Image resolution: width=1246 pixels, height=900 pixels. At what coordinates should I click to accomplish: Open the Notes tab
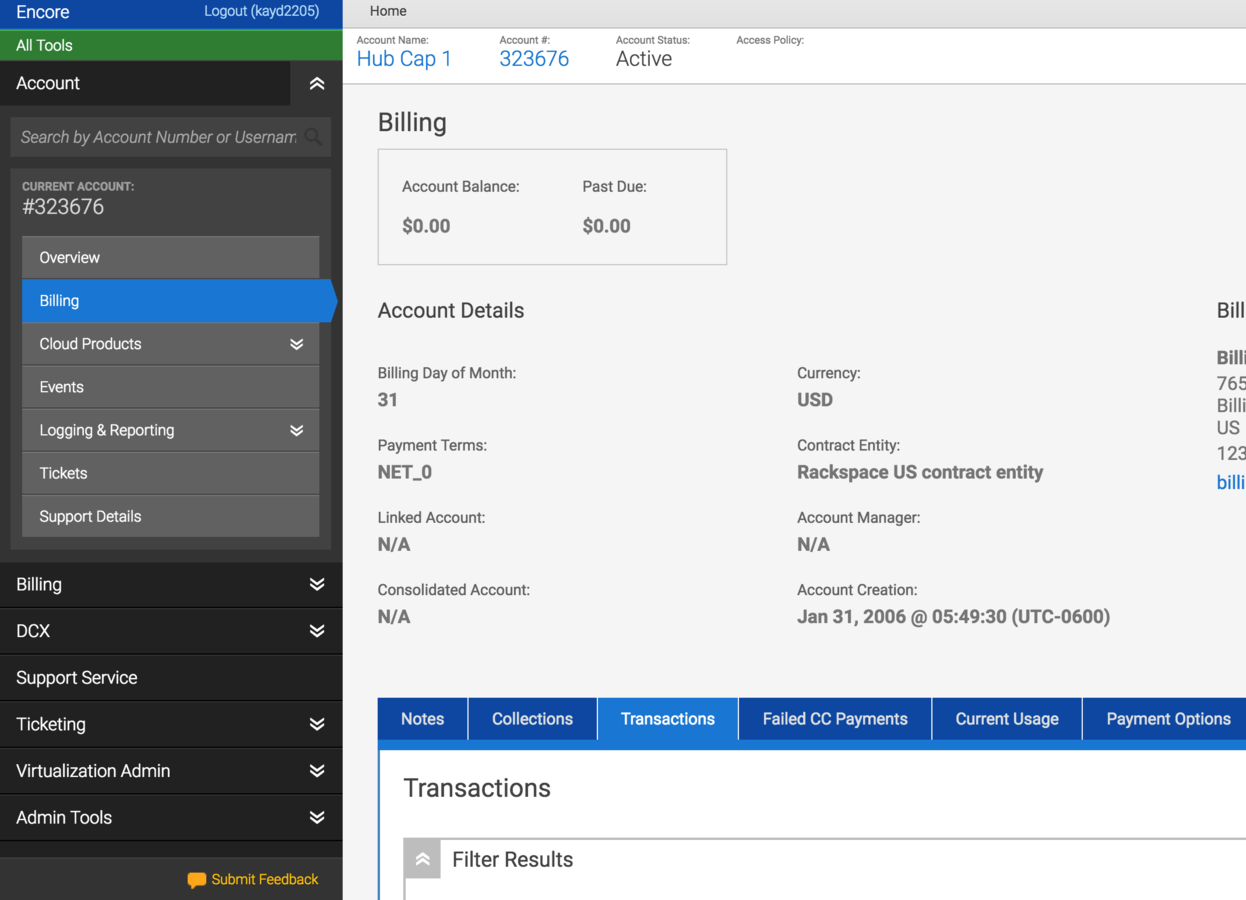[422, 719]
